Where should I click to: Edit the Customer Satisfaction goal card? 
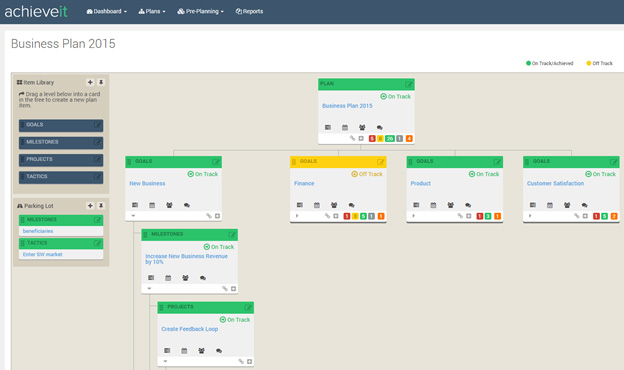click(614, 162)
